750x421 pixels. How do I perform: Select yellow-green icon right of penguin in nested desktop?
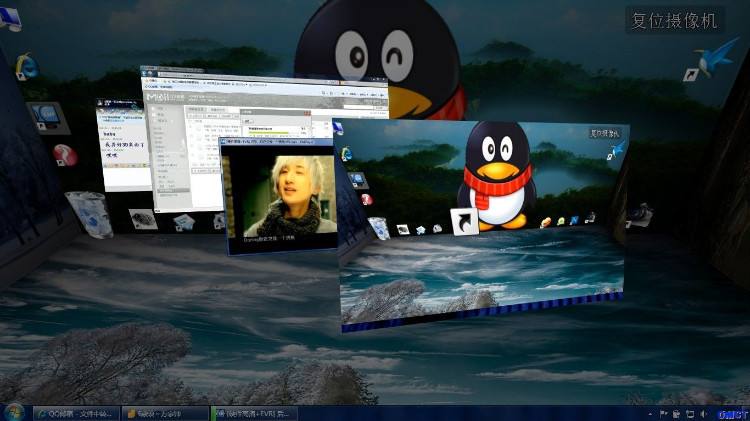pyautogui.click(x=560, y=221)
